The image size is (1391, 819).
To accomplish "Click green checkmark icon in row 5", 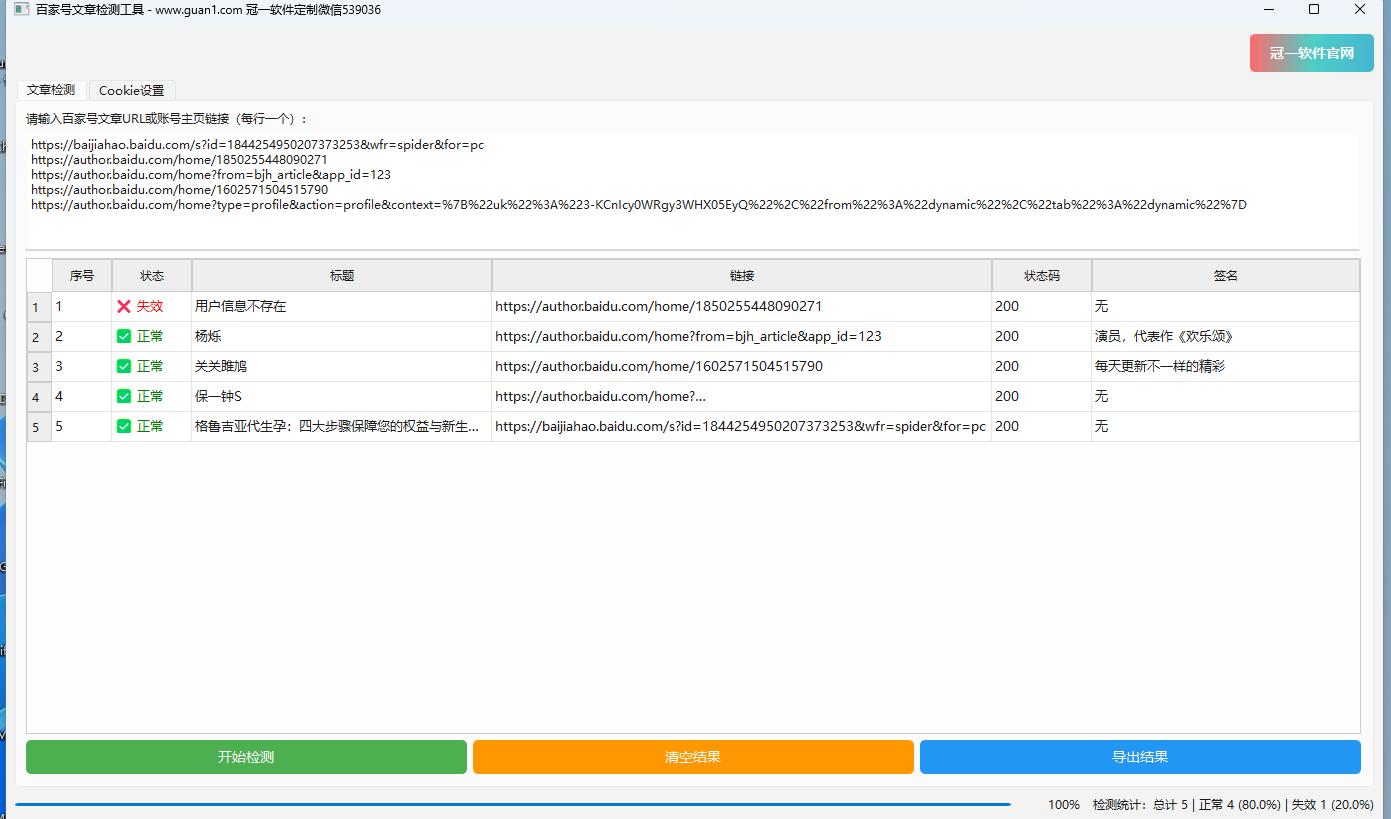I will click(124, 426).
